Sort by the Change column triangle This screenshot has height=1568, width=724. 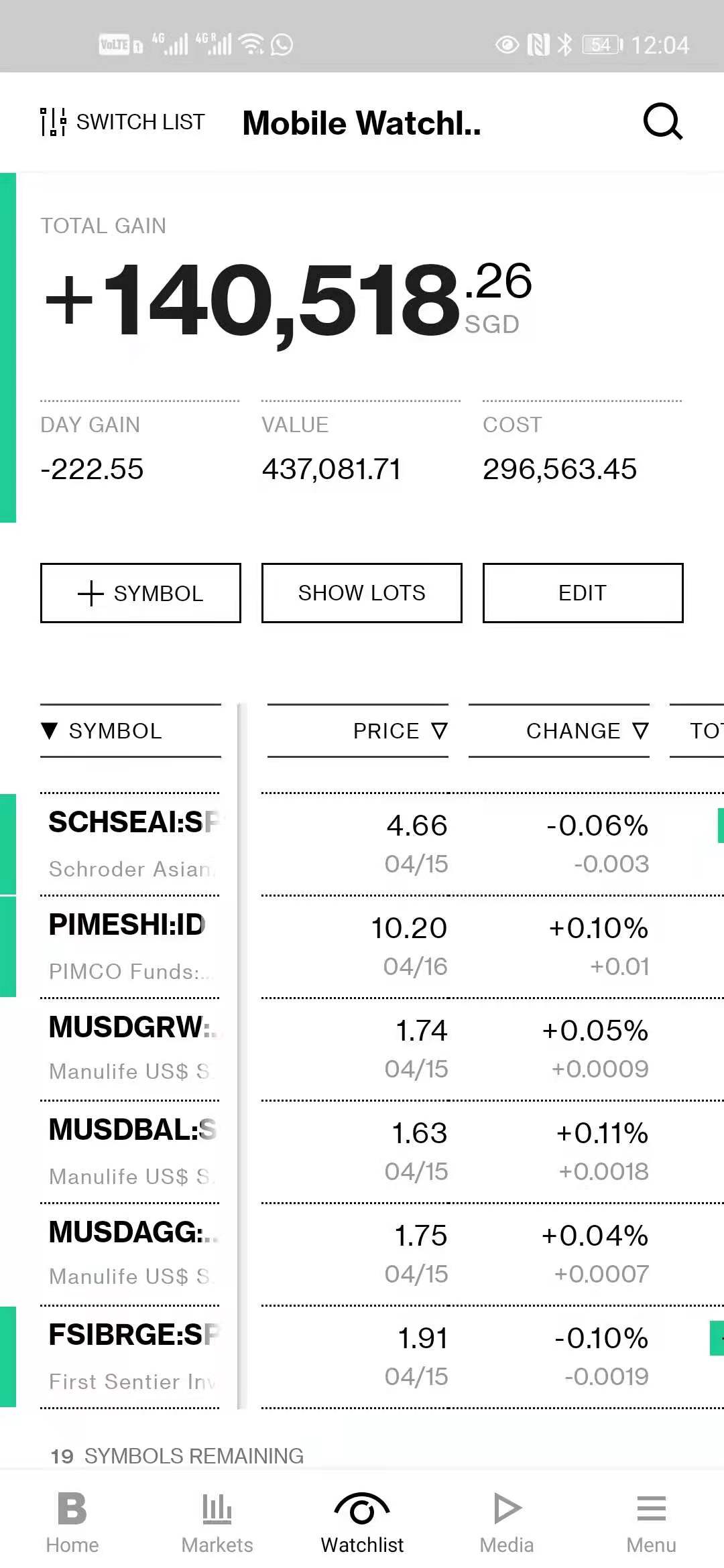click(641, 730)
